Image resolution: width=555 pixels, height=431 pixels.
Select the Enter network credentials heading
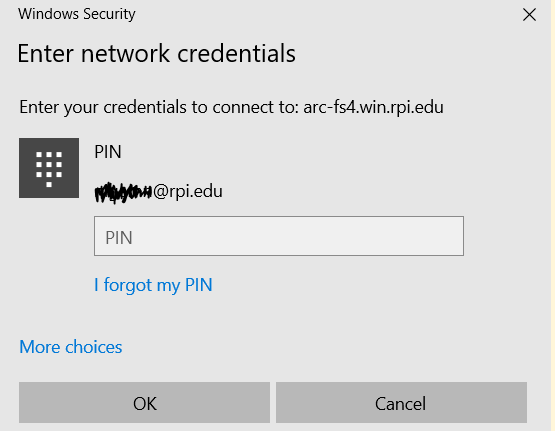click(x=156, y=54)
